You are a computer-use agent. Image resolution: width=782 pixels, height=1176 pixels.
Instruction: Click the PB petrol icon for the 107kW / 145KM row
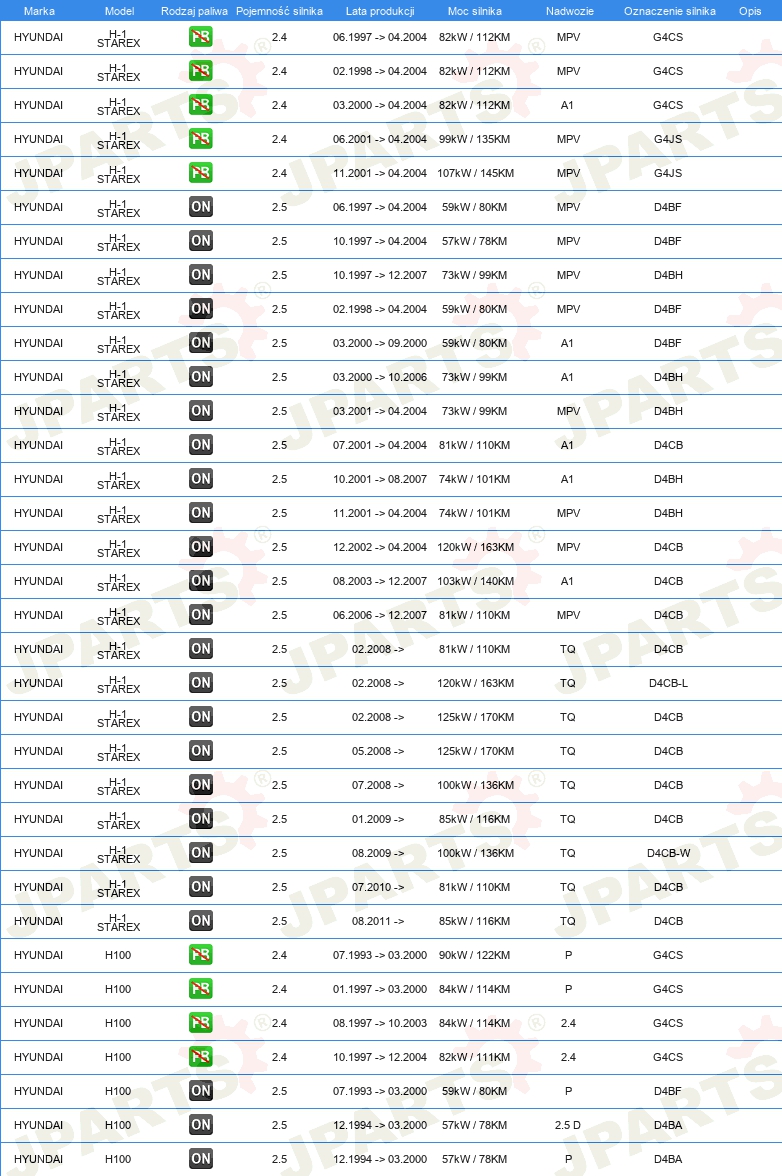coord(200,172)
